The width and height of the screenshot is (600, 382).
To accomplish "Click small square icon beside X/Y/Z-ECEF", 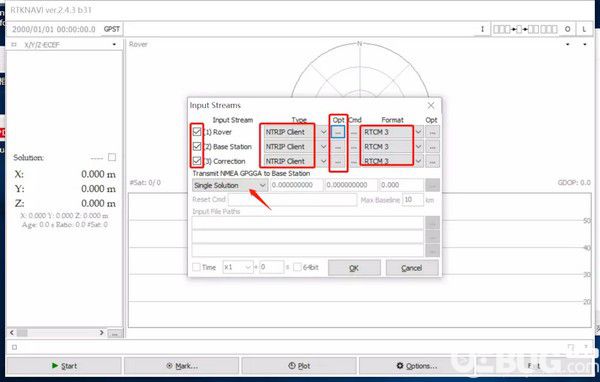I will (x=14, y=45).
